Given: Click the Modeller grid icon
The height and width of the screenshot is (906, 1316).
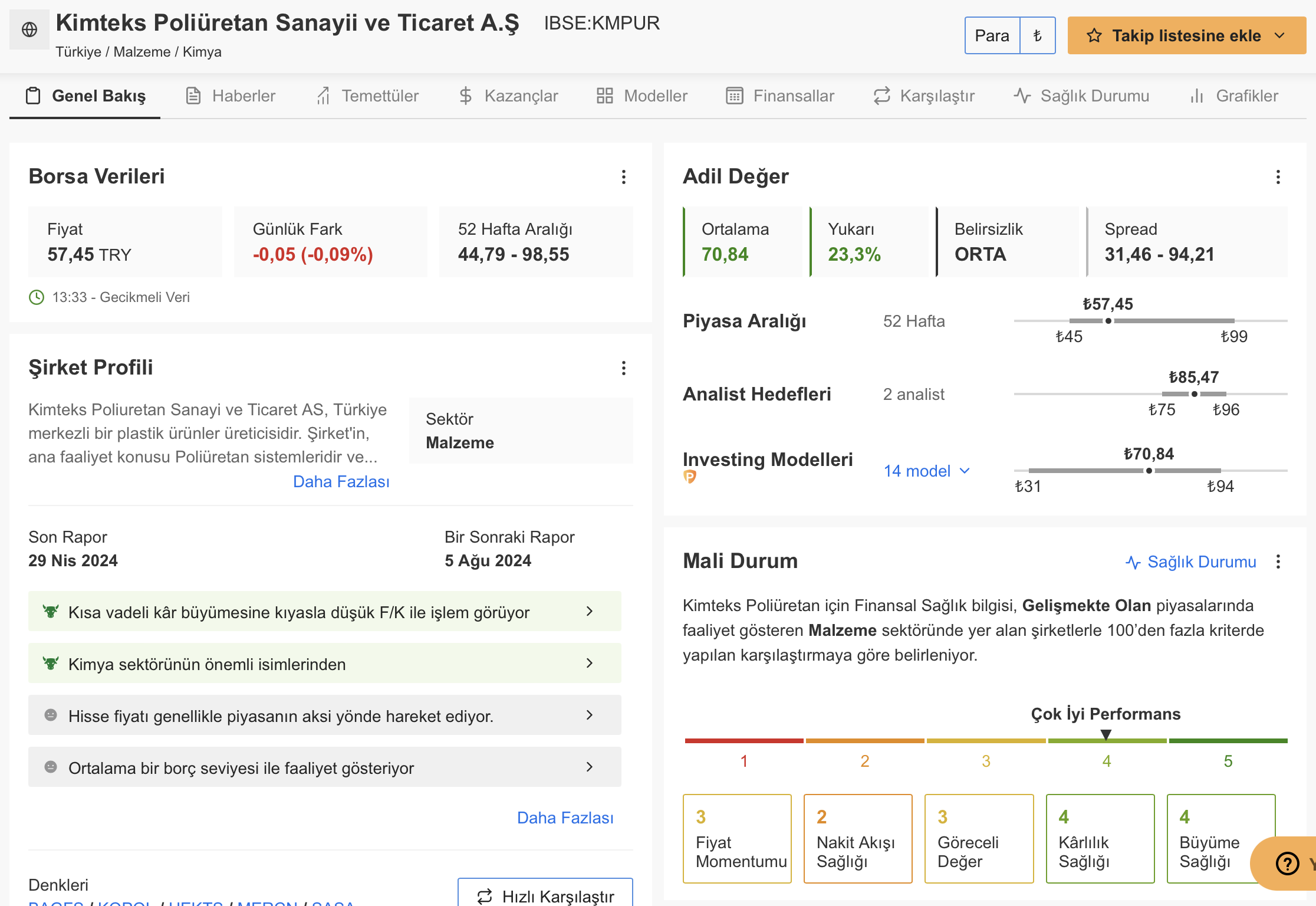Looking at the screenshot, I should point(605,96).
